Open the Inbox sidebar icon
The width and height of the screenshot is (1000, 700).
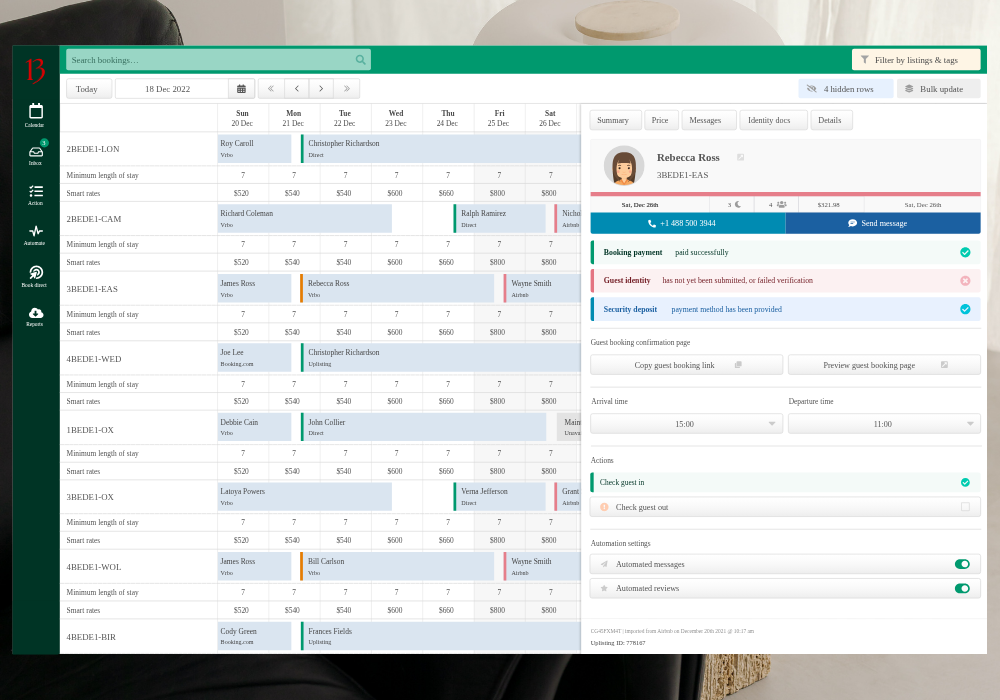pyautogui.click(x=36, y=152)
